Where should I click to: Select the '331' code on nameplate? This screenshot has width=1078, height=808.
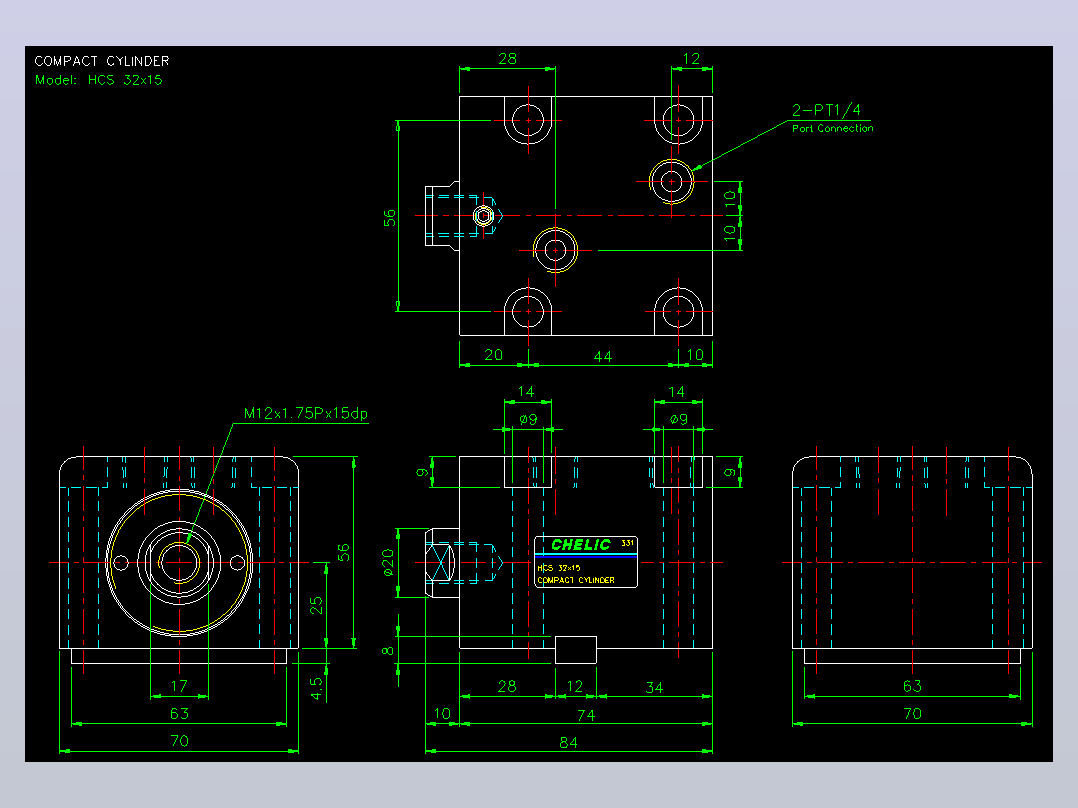click(627, 543)
